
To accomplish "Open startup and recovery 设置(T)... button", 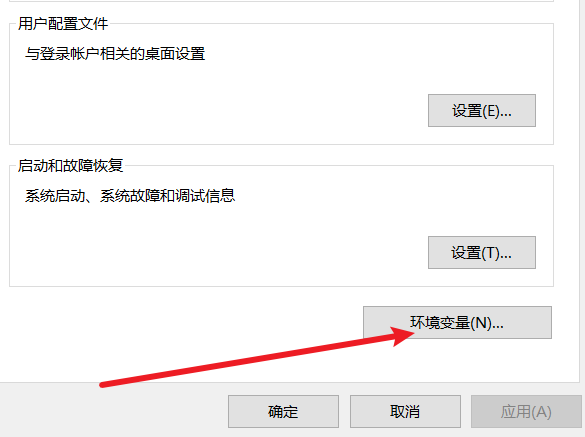I will point(482,252).
